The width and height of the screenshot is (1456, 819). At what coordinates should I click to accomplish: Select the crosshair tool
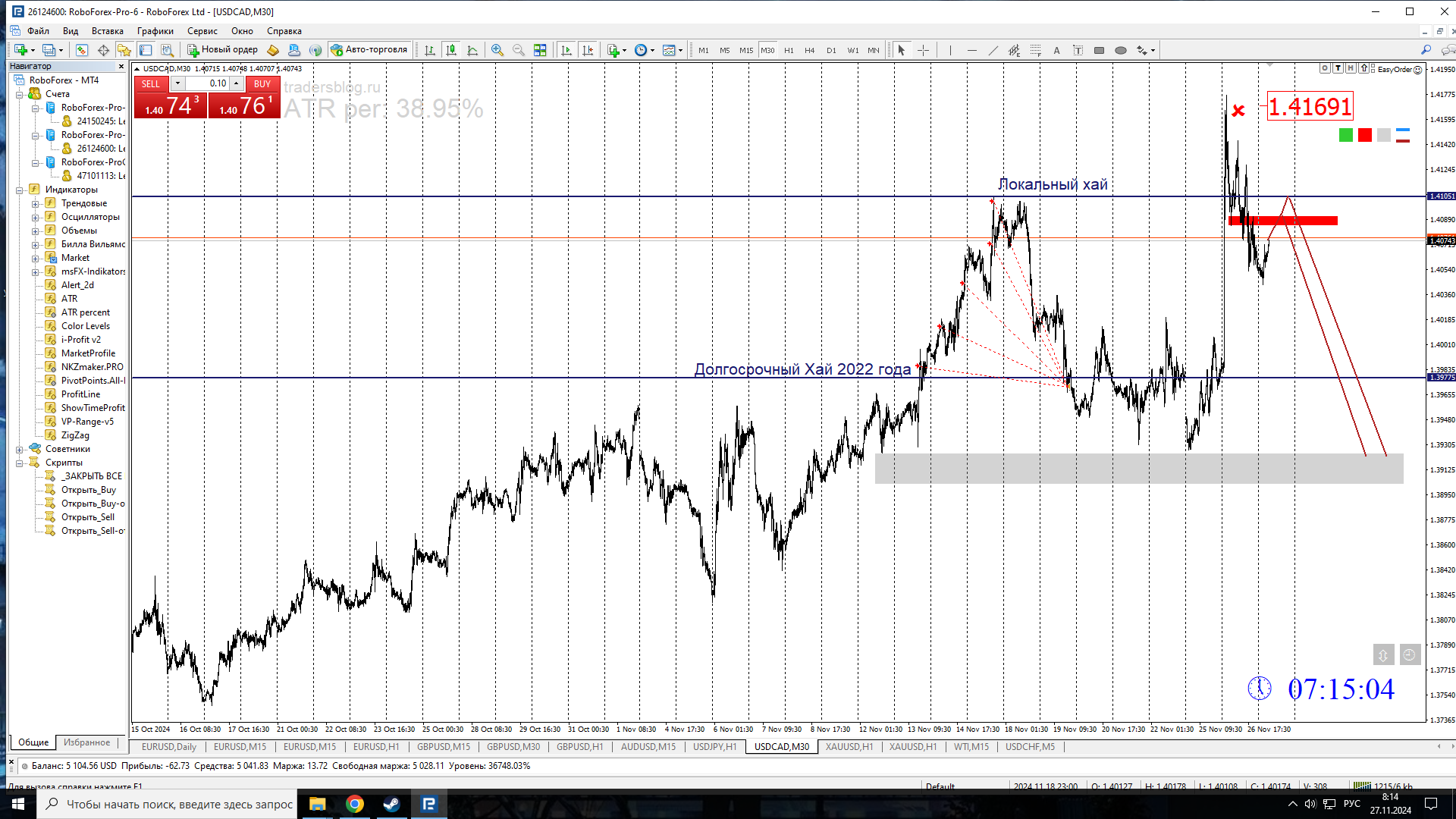pyautogui.click(x=923, y=50)
